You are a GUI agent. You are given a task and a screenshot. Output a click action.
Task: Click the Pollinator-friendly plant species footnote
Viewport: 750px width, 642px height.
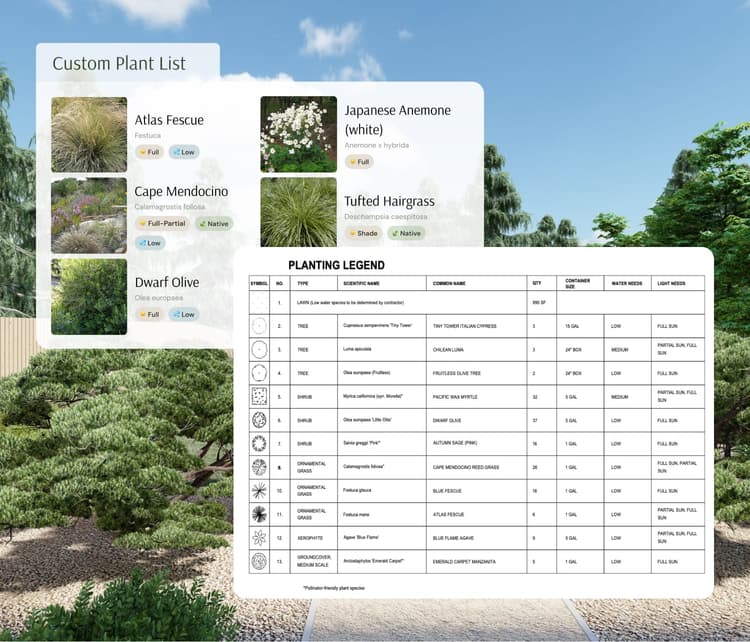click(333, 588)
